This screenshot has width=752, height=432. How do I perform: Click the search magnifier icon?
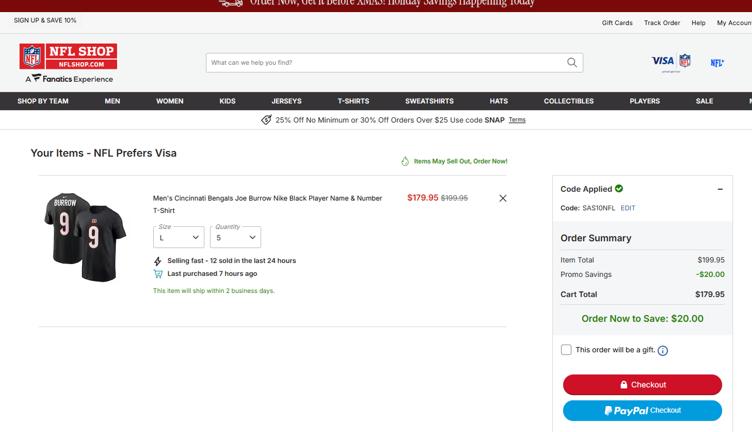coord(572,62)
